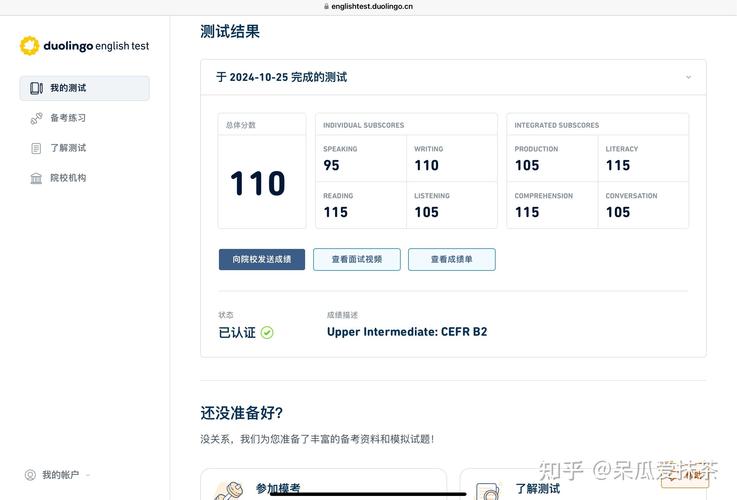
Task: Click Upper Intermediate: CEFR B2 text
Action: pos(407,332)
